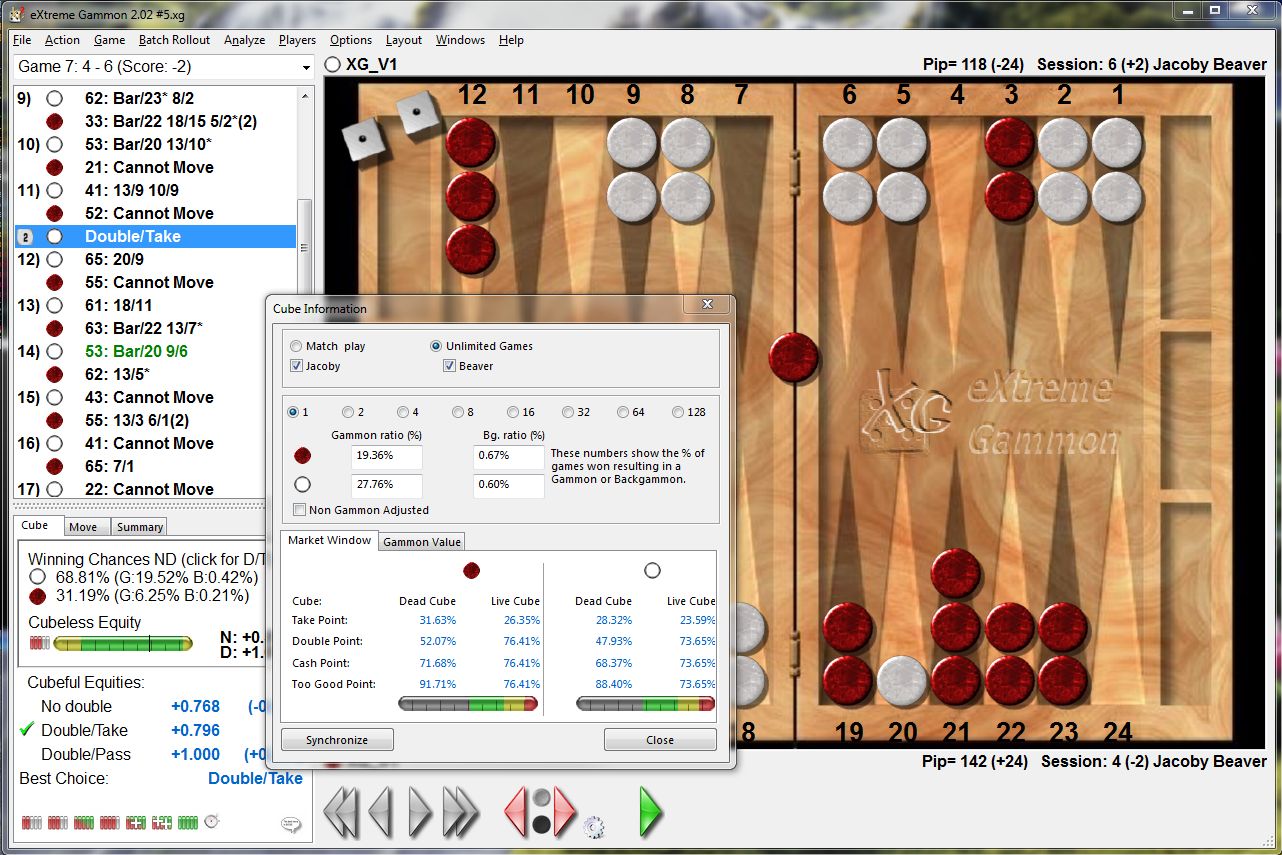Advance to next move with single-right gray arrow
The width and height of the screenshot is (1282, 855).
pyautogui.click(x=420, y=811)
